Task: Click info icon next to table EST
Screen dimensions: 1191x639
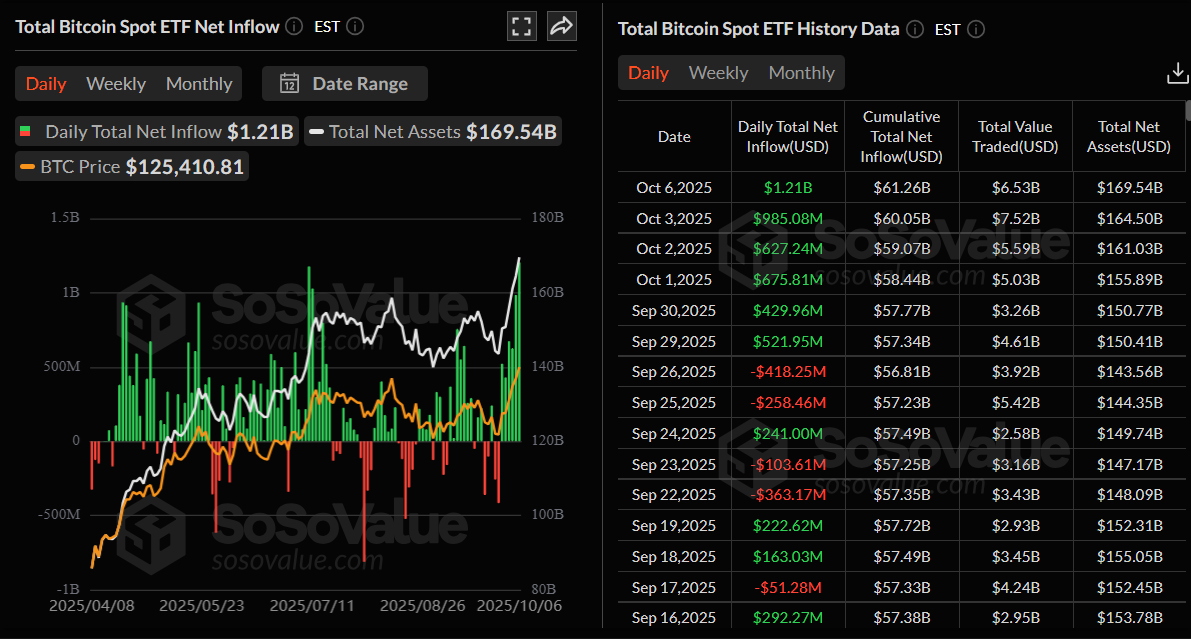Action: (976, 29)
